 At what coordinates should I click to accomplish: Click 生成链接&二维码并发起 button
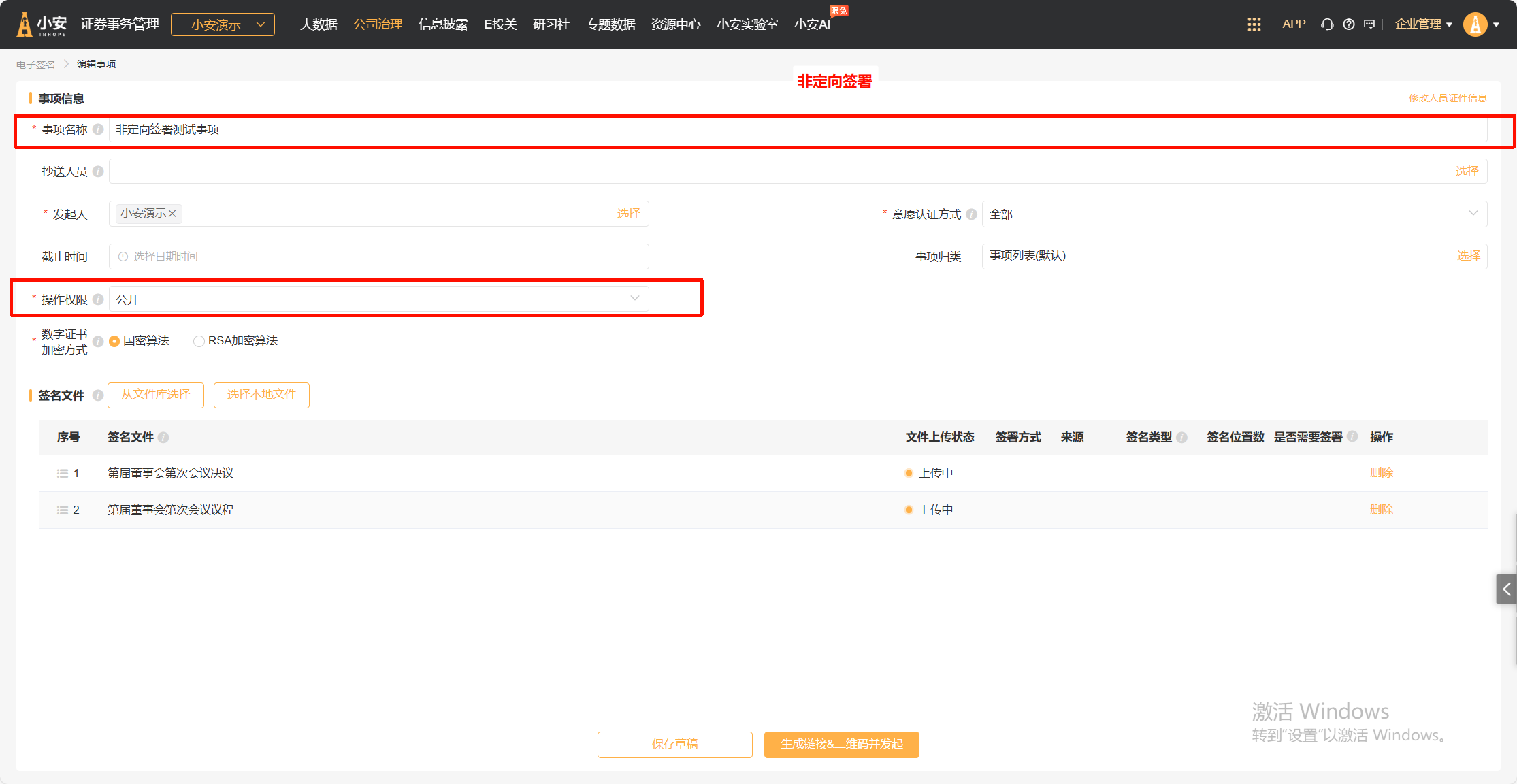click(841, 744)
